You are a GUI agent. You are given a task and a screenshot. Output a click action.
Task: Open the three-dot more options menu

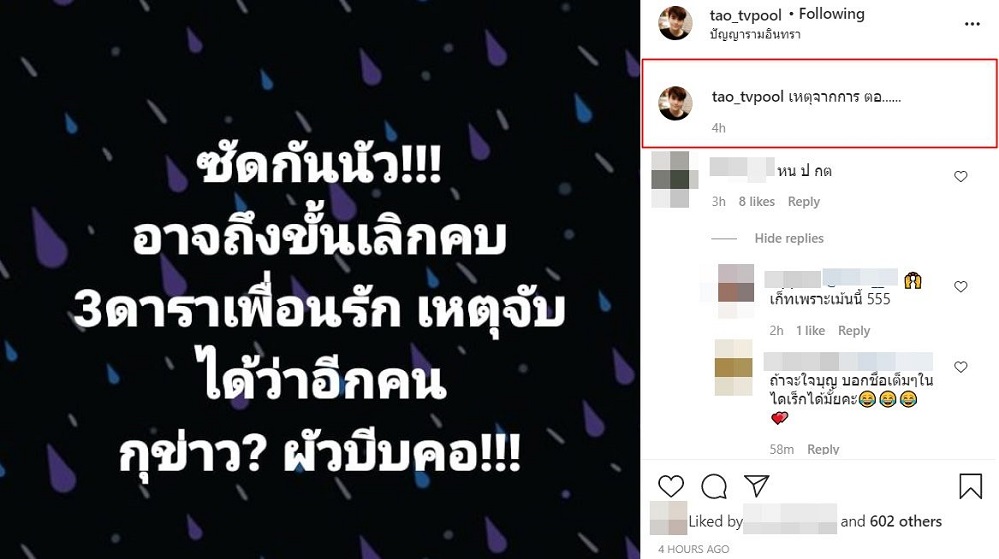click(972, 24)
